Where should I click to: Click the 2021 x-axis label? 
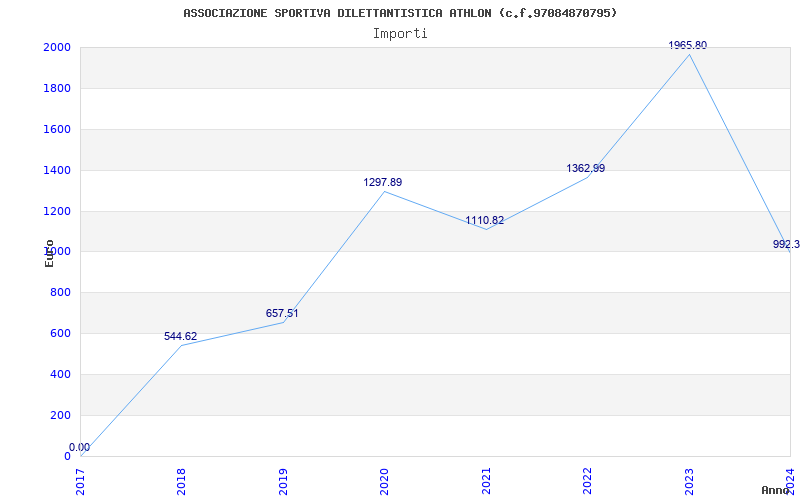click(486, 482)
